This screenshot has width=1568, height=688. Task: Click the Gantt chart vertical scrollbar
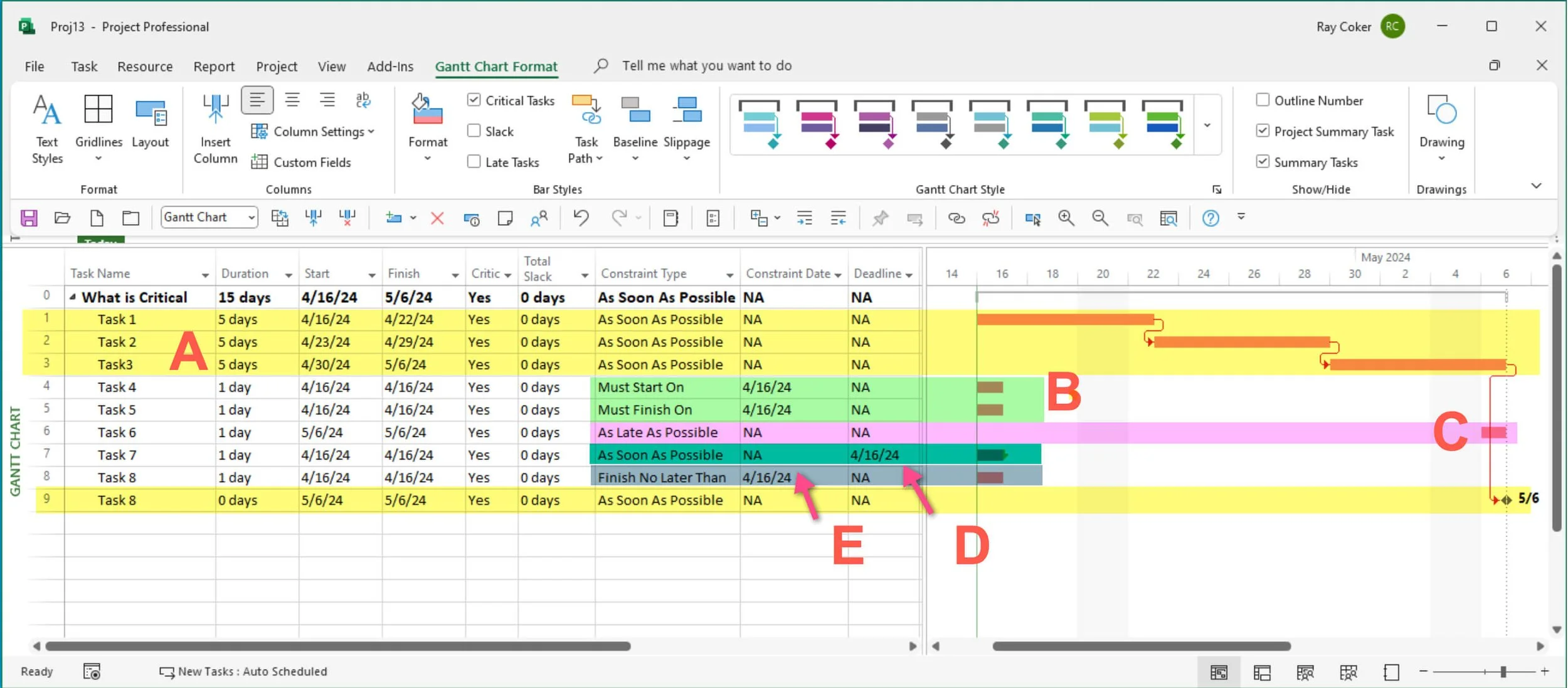pyautogui.click(x=1557, y=398)
